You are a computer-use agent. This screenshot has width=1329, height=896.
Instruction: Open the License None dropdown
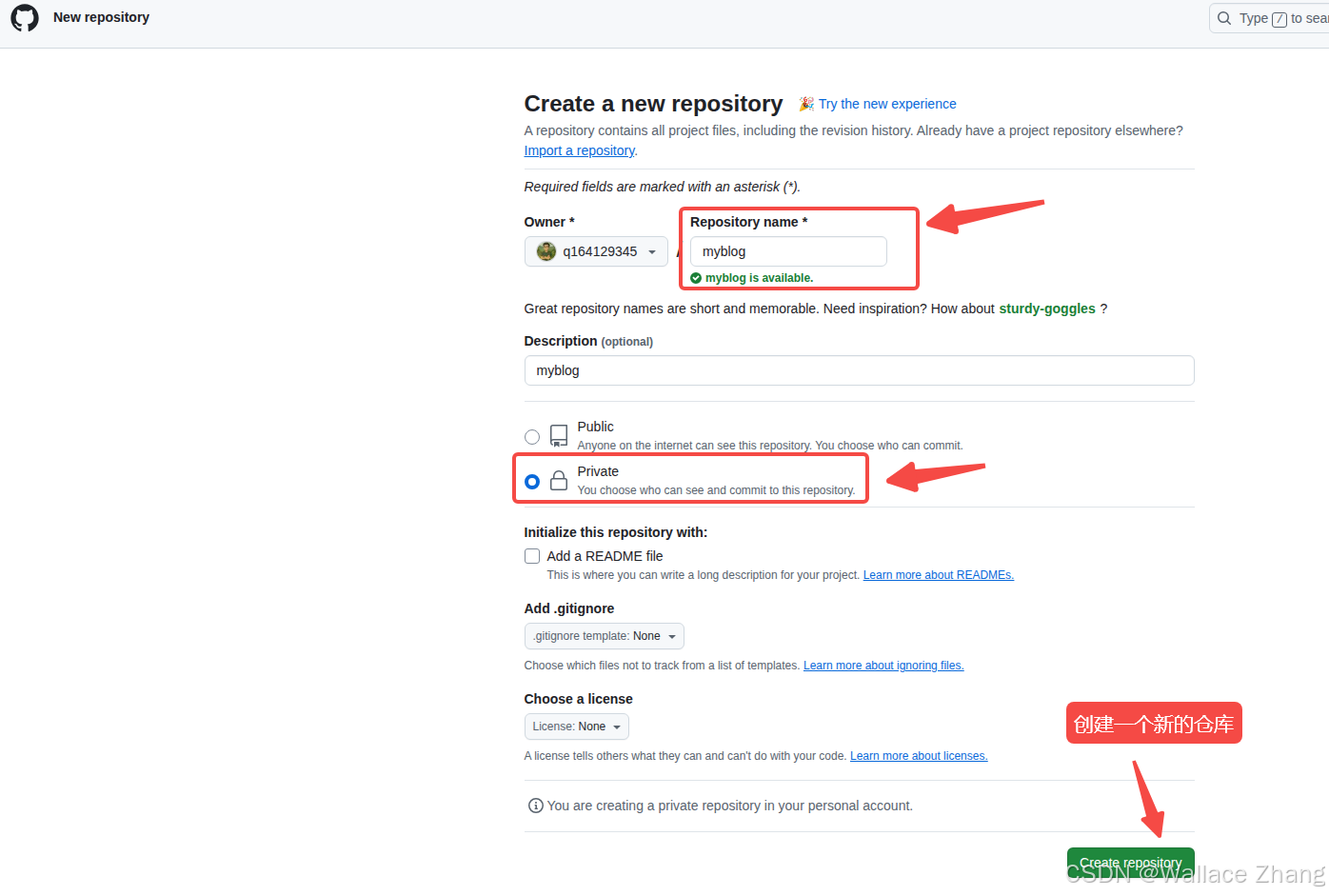[576, 727]
